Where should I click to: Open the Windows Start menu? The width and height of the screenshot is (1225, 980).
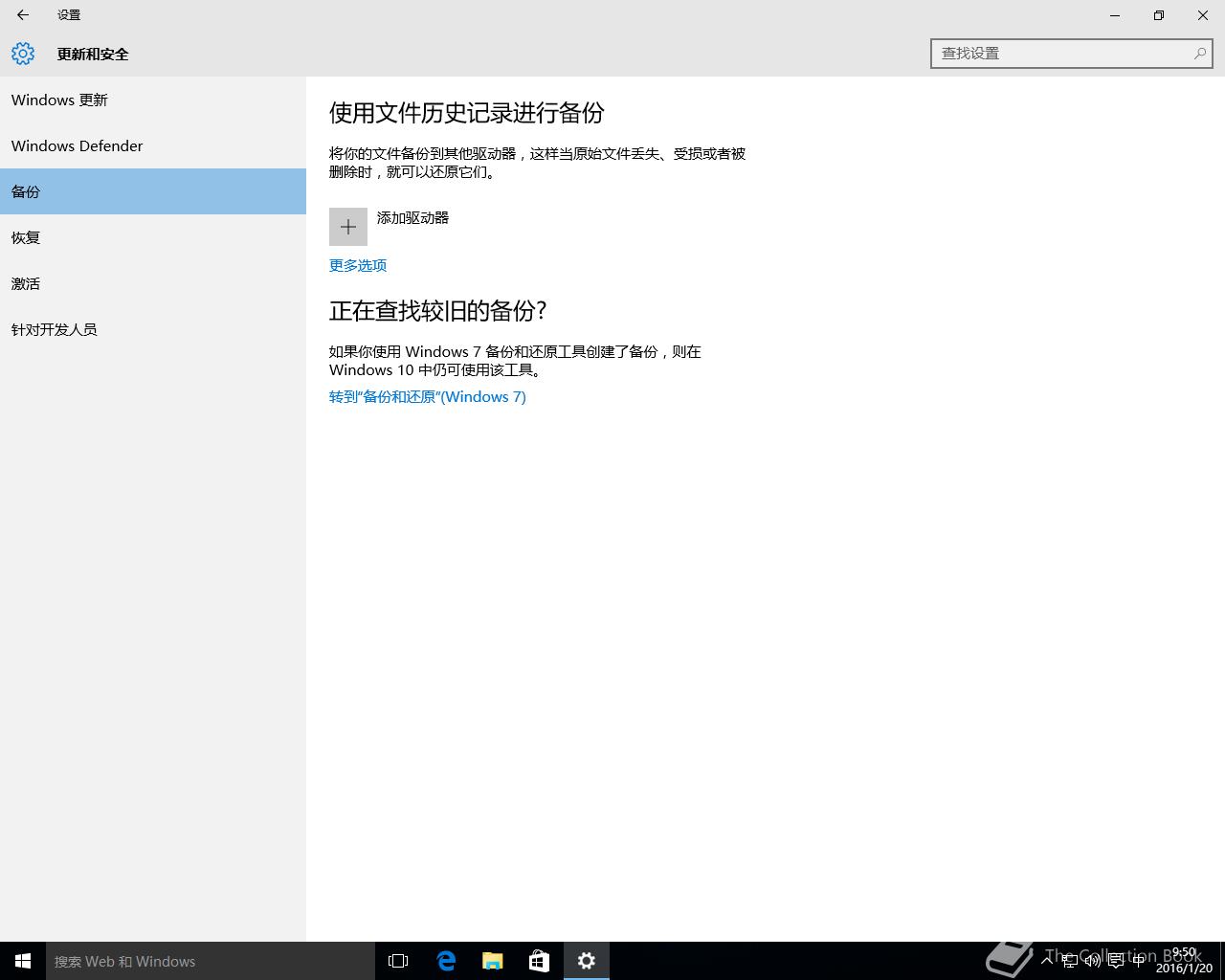tap(23, 961)
